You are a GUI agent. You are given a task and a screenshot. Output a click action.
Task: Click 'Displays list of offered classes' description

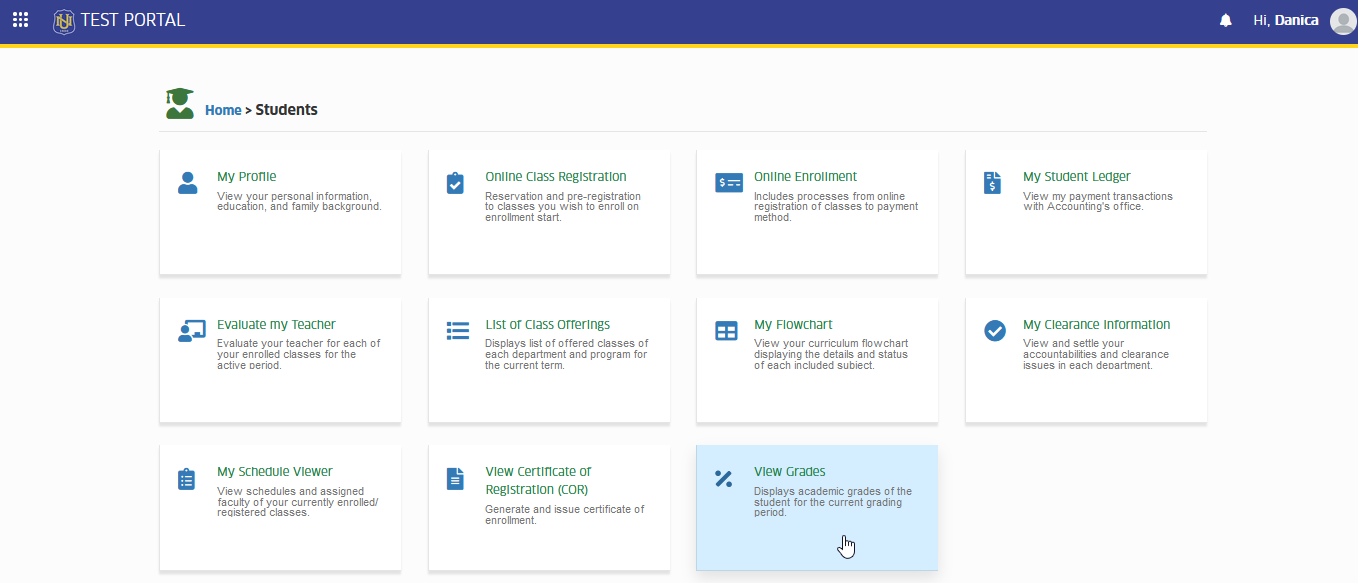pyautogui.click(x=567, y=354)
